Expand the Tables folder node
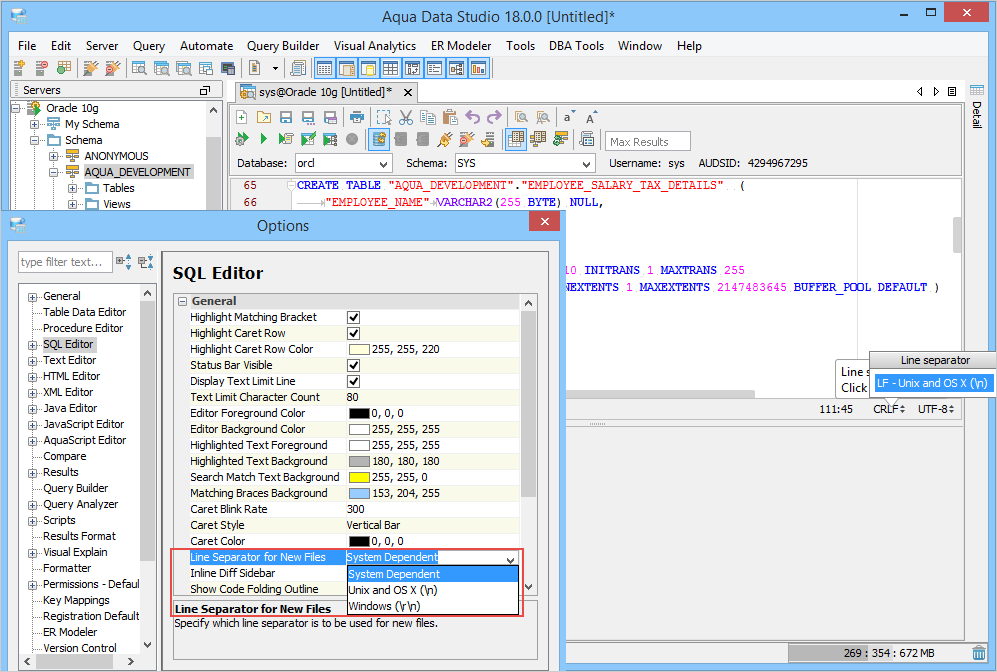Viewport: 997px width, 672px height. point(72,188)
